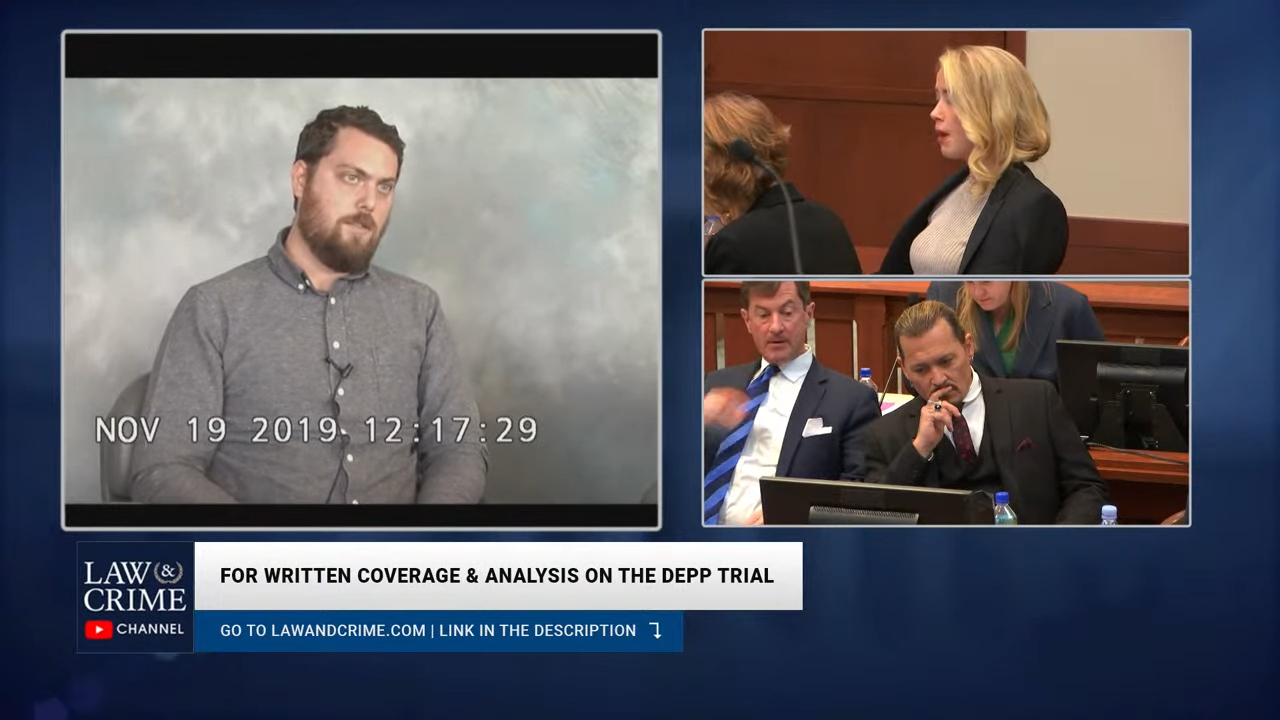Click the arrow icon after LINK IN THE DESCRIPTION
Image resolution: width=1280 pixels, height=720 pixels.
[655, 630]
